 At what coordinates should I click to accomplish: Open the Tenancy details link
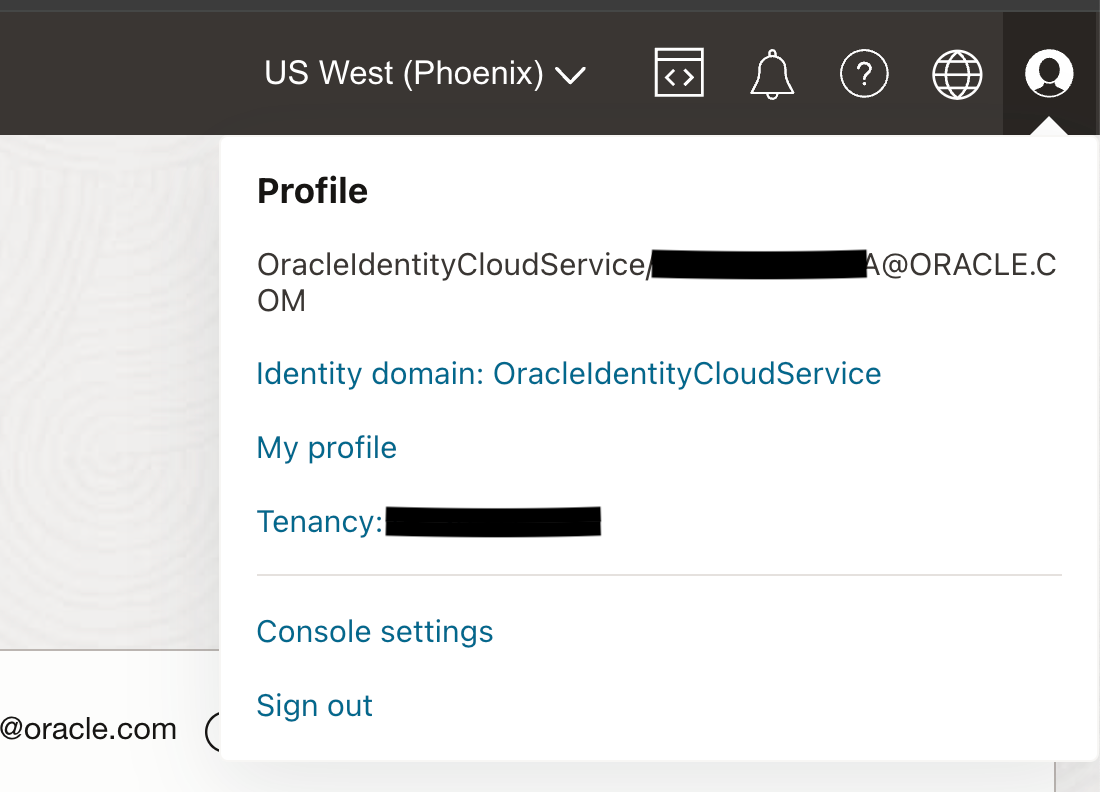[x=320, y=522]
